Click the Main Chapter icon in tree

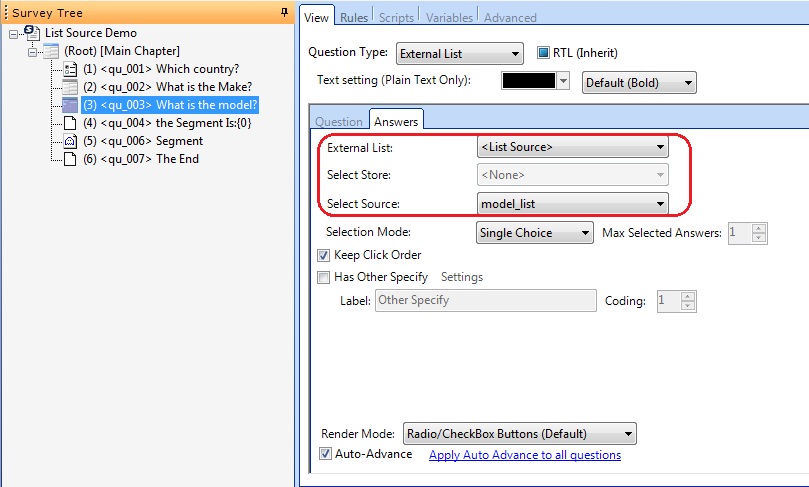(x=51, y=51)
